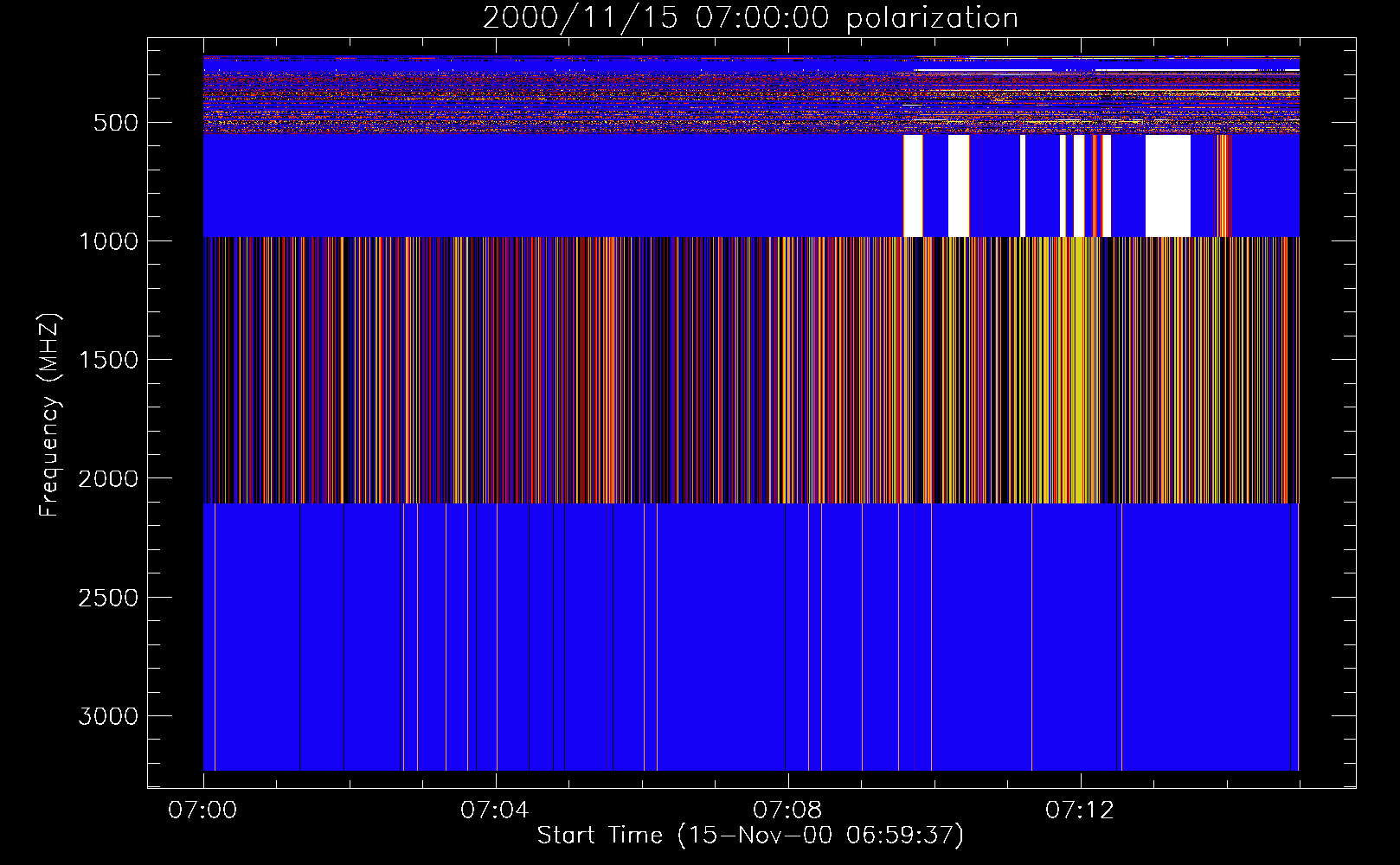Click the 'Frequency (MHZ)' axis label

[x=49, y=415]
